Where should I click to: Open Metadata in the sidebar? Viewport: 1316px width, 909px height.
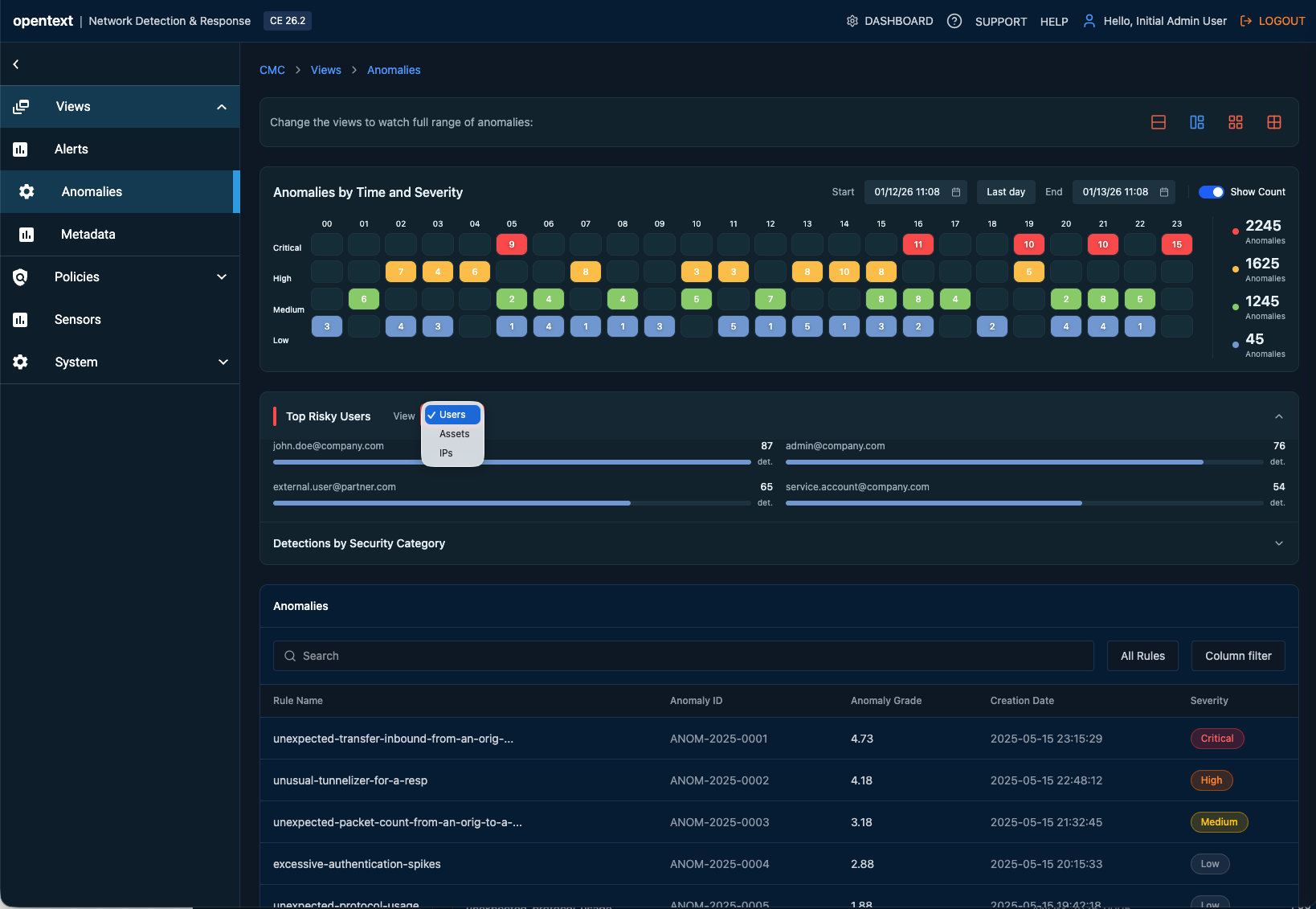point(88,235)
